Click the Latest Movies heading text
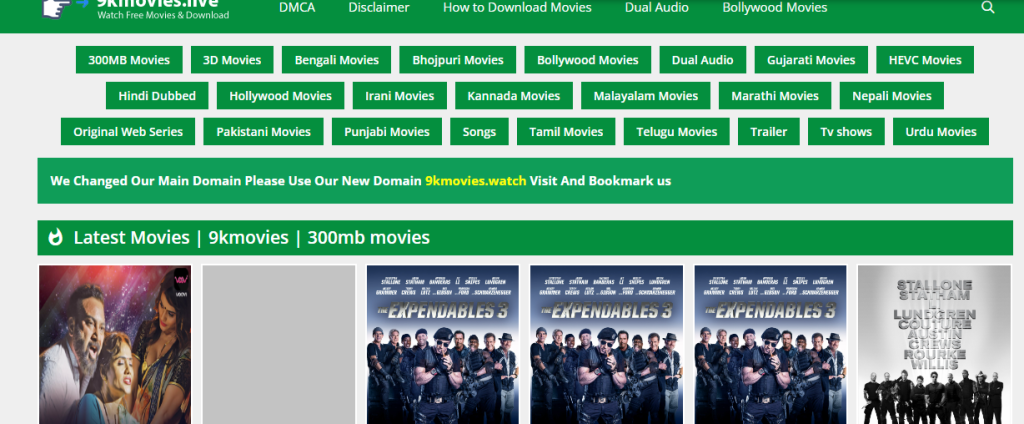 pos(251,236)
